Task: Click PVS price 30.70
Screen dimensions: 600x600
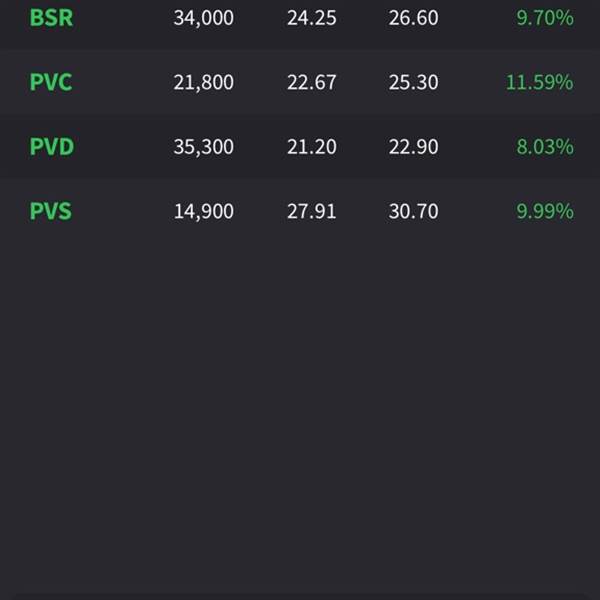Action: point(414,211)
